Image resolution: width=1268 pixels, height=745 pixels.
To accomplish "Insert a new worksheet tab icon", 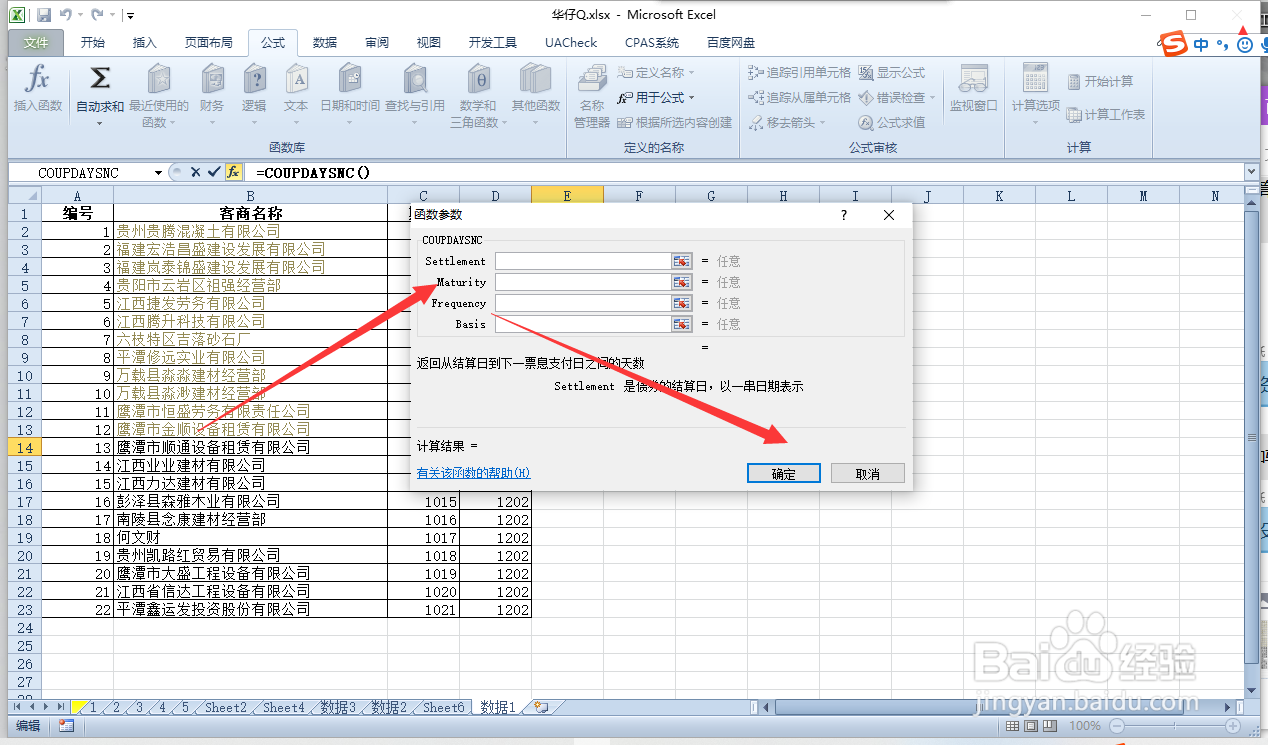I will 541,707.
